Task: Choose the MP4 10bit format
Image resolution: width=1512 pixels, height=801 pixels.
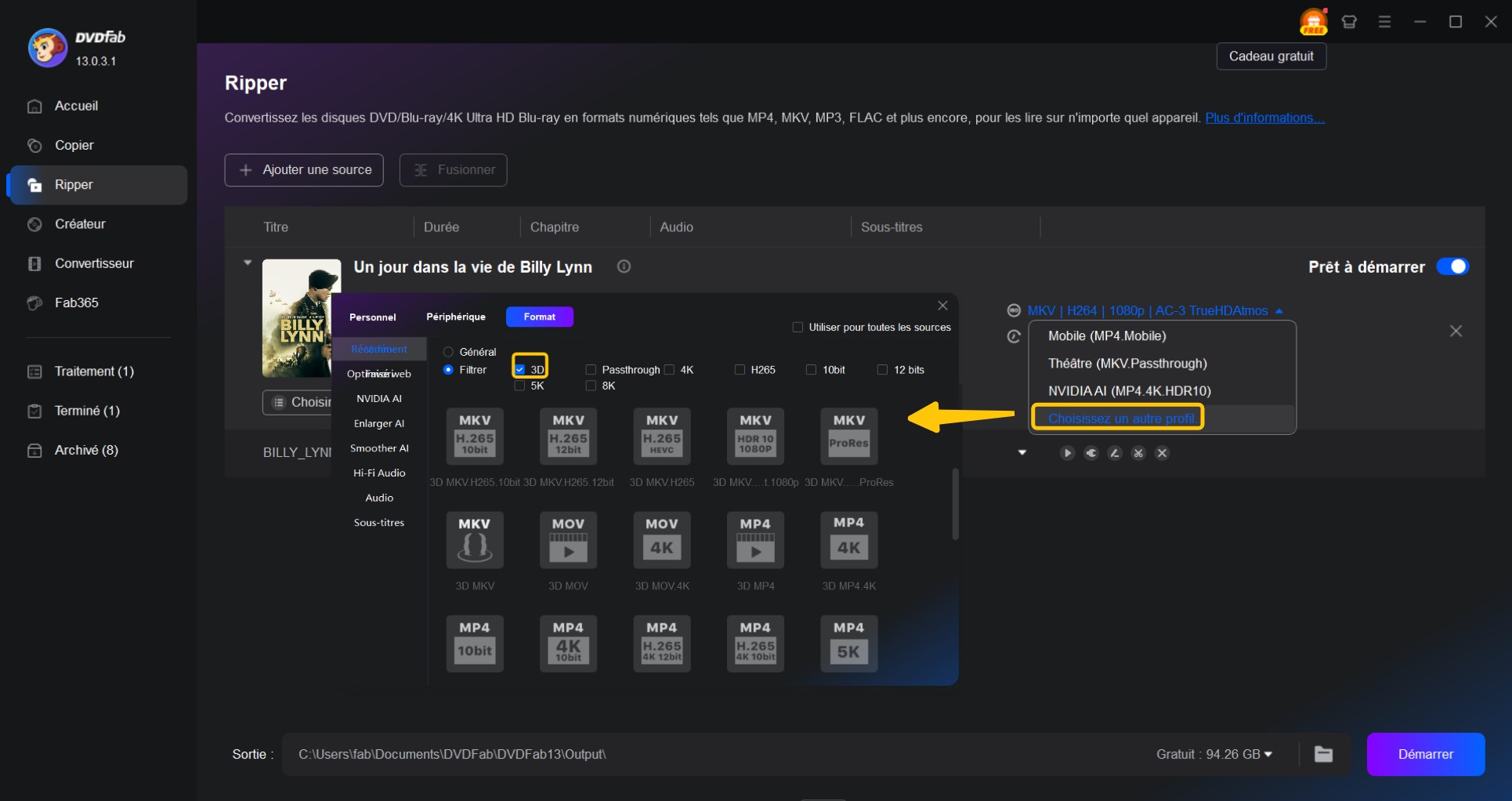Action: pos(475,643)
